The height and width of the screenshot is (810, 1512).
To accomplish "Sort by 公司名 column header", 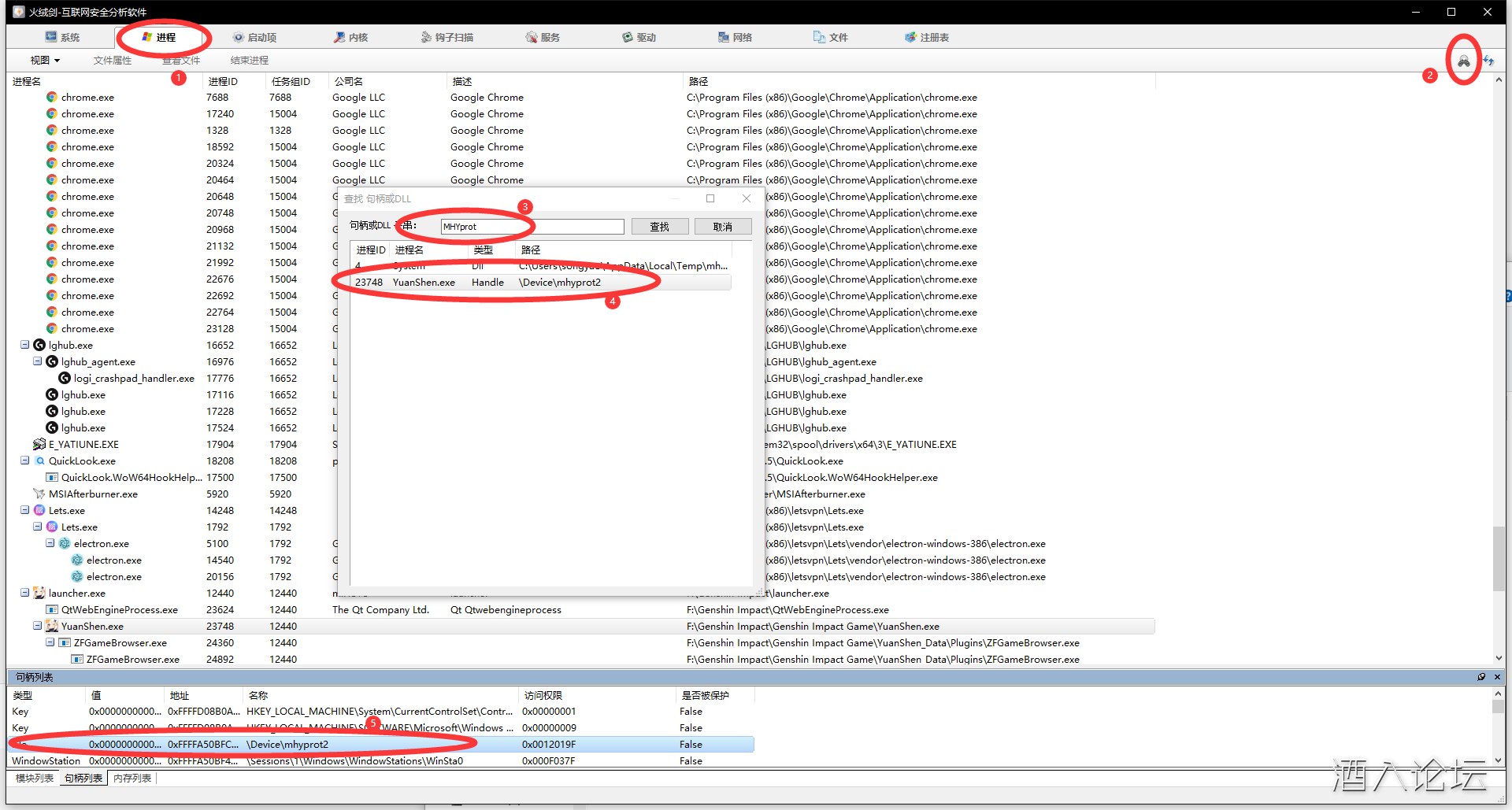I will click(349, 81).
